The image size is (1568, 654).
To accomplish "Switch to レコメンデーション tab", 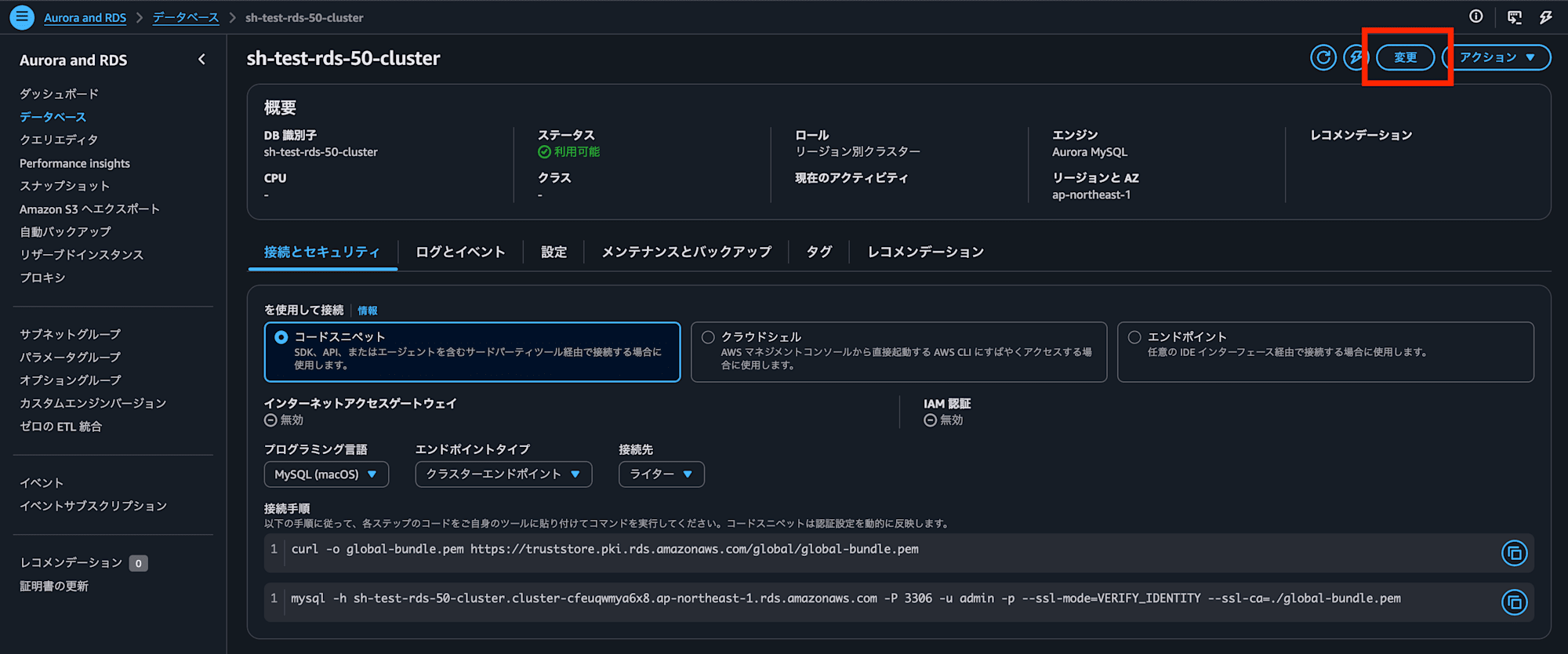I will pyautogui.click(x=925, y=252).
